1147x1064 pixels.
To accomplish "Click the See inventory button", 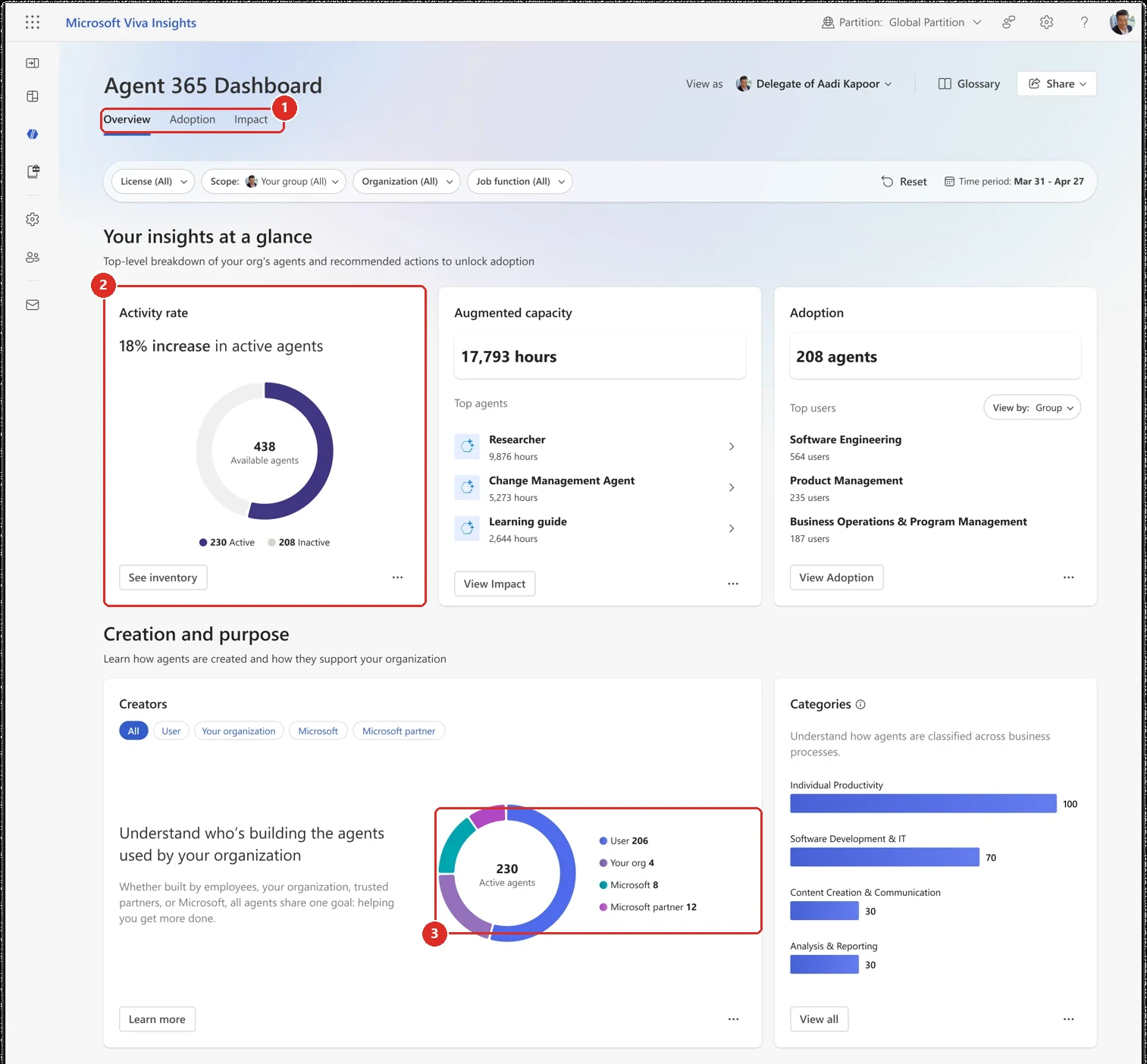I will [163, 577].
